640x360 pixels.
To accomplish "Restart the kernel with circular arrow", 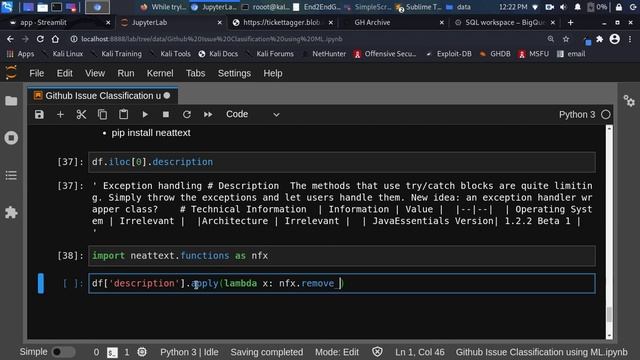I will [x=187, y=115].
